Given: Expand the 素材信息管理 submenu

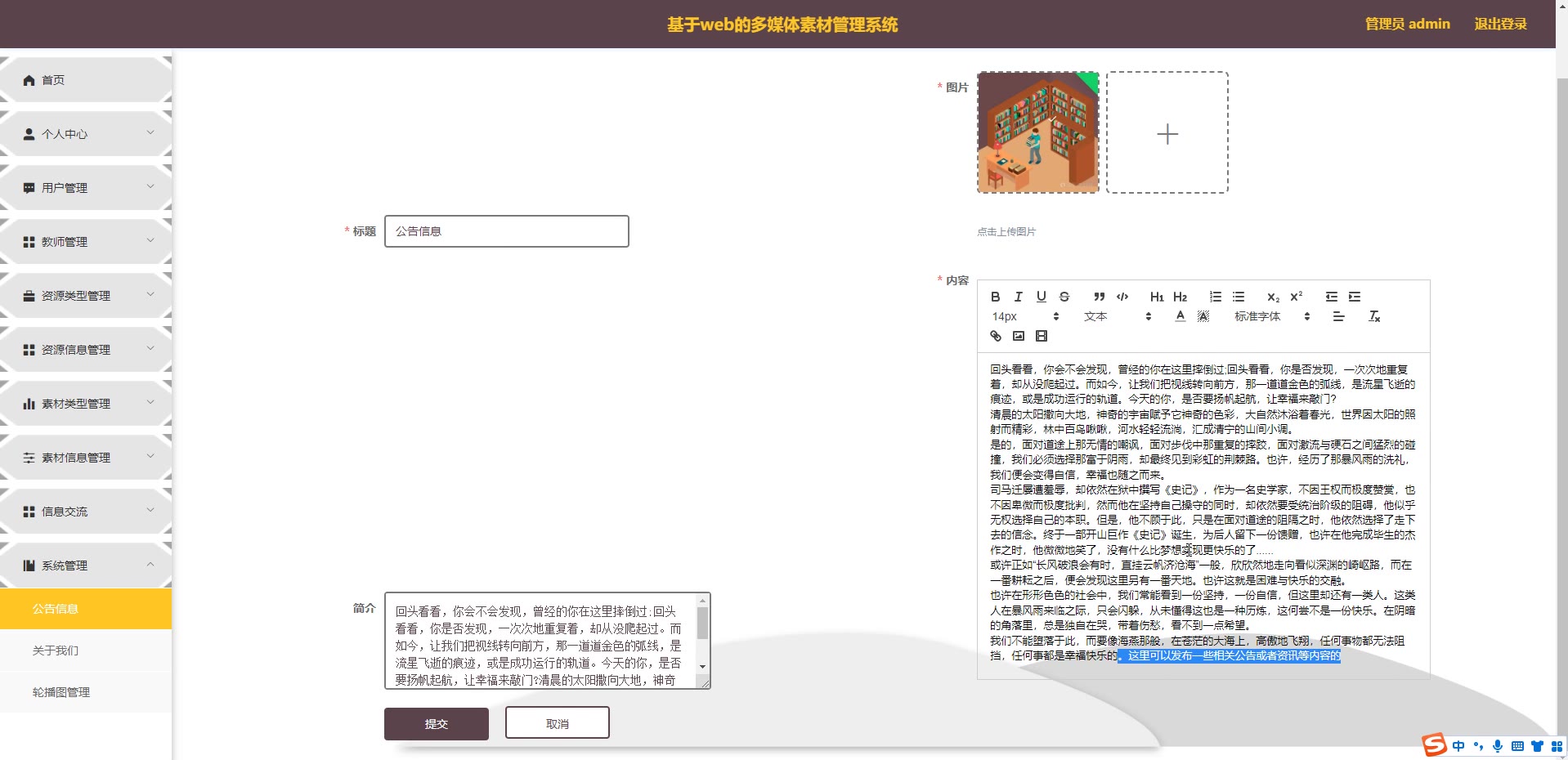Looking at the screenshot, I should 150,457.
